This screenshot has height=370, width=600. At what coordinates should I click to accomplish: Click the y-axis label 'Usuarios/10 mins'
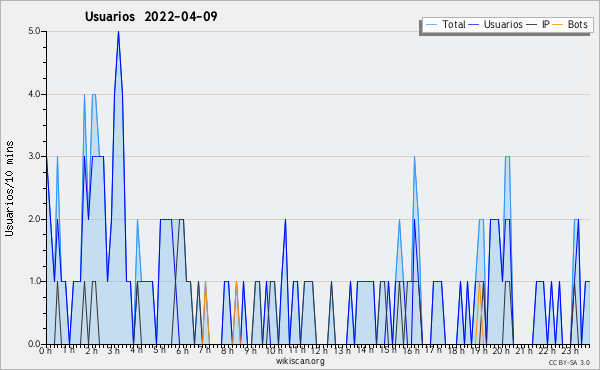coord(9,188)
